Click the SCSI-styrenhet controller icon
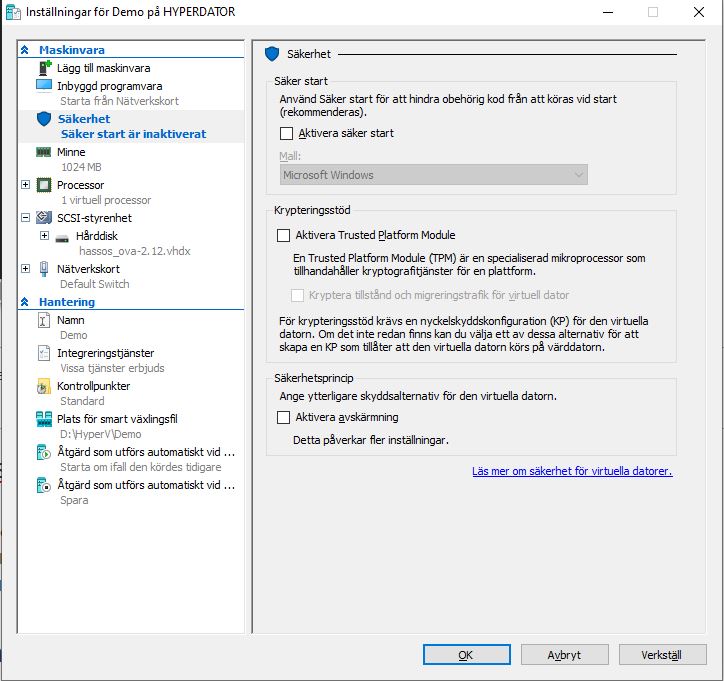 pyautogui.click(x=44, y=217)
